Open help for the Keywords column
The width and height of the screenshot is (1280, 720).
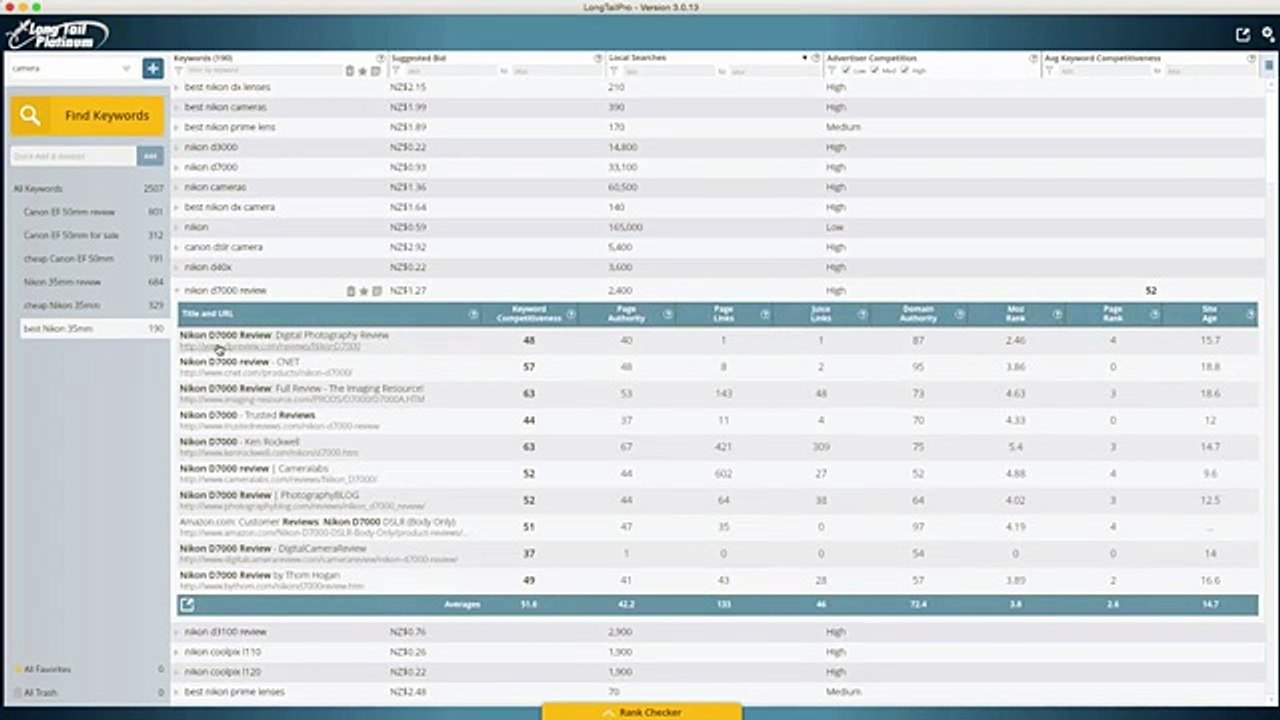point(380,58)
